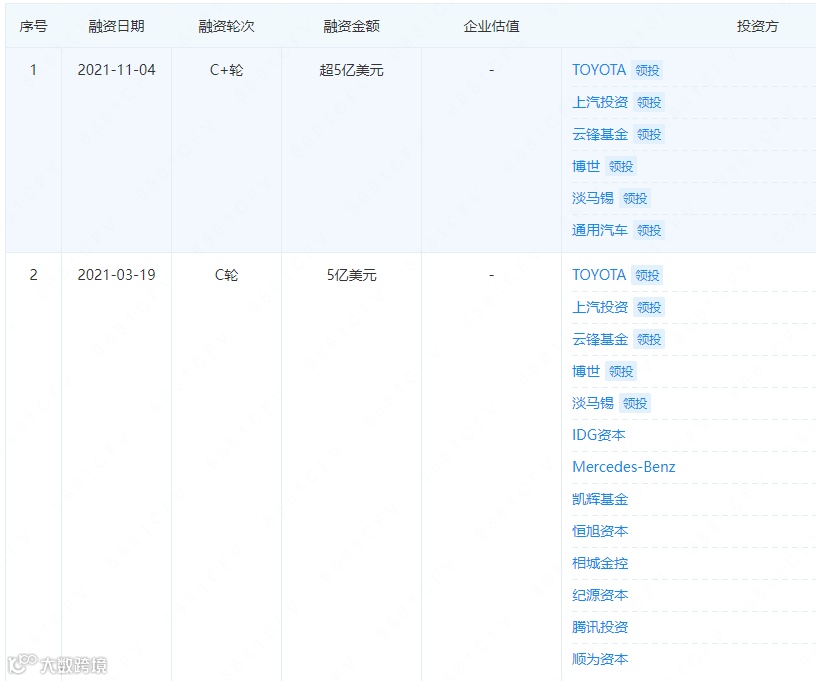
Task: Click the 领投 tag beside TOYOTA in C+轮 row
Action: (647, 70)
